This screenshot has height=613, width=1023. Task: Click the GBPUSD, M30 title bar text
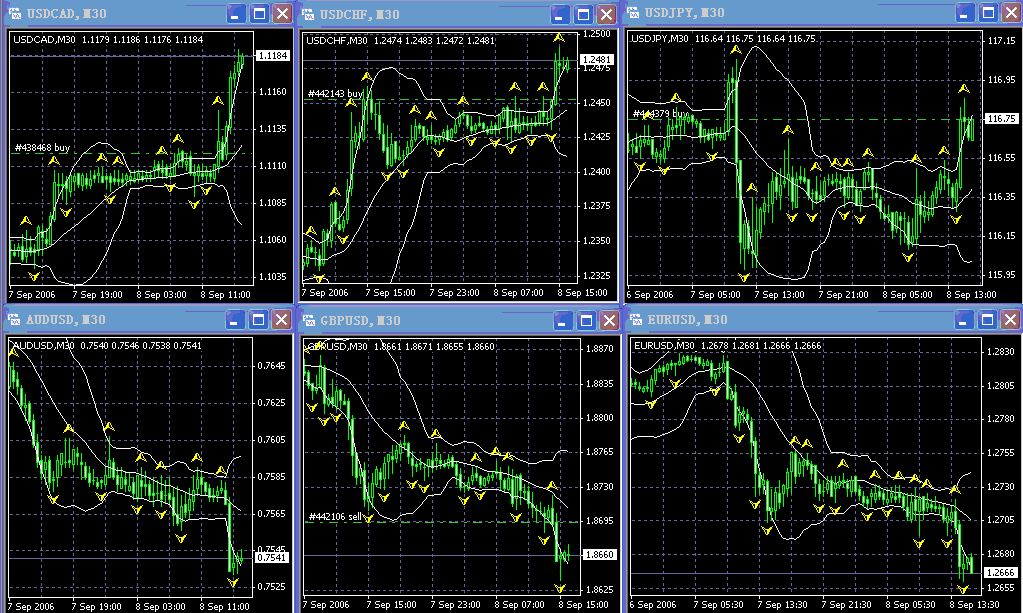coord(360,320)
